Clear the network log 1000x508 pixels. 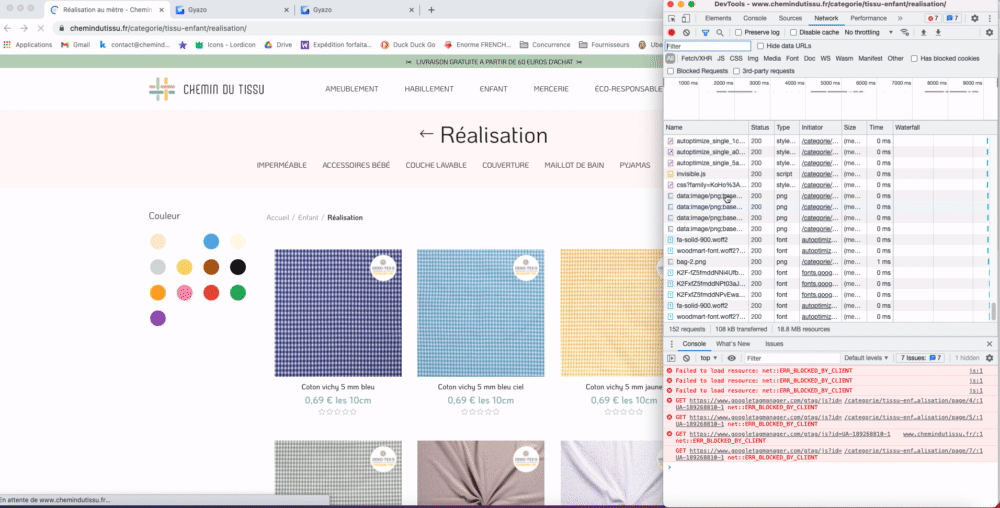[686, 33]
